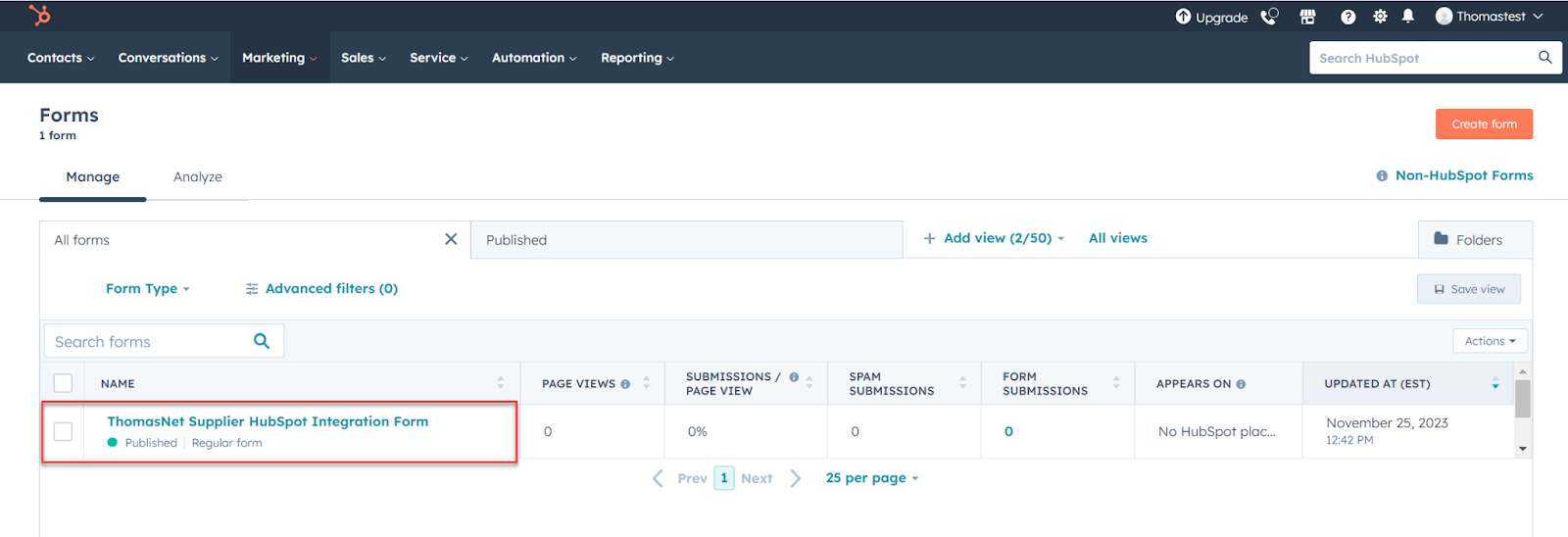Go to page 1

coord(724,478)
